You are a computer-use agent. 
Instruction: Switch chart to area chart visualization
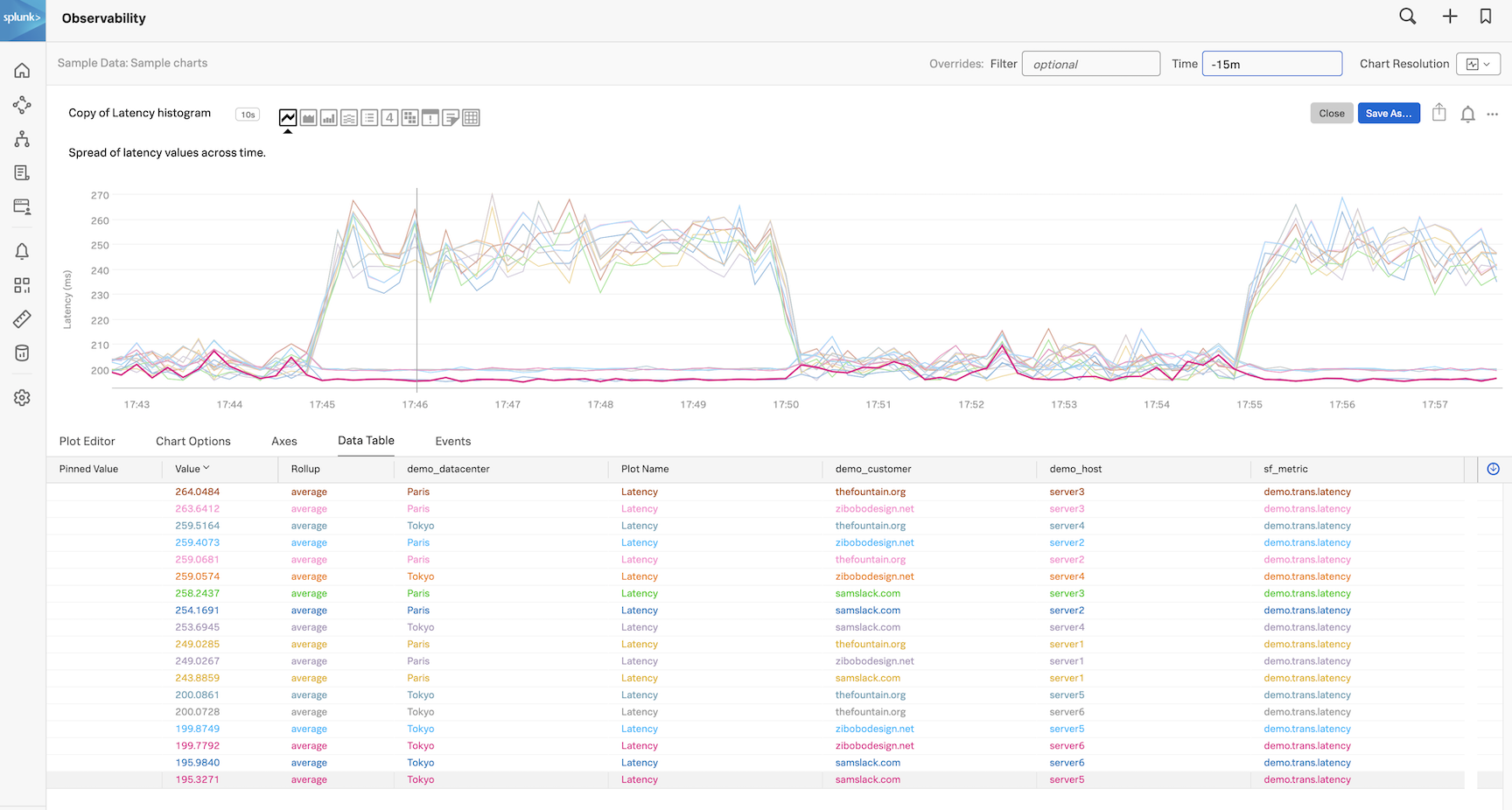pos(309,118)
